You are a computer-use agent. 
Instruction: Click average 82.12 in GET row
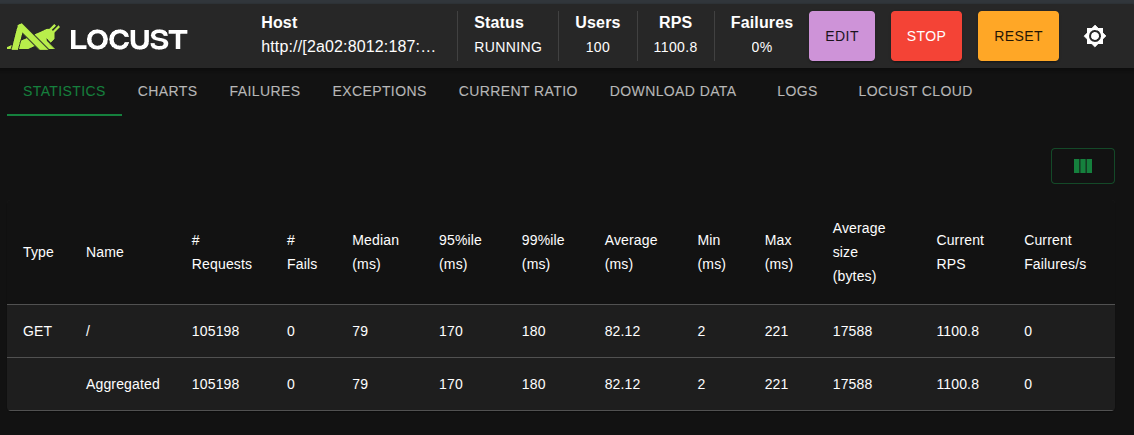(623, 331)
